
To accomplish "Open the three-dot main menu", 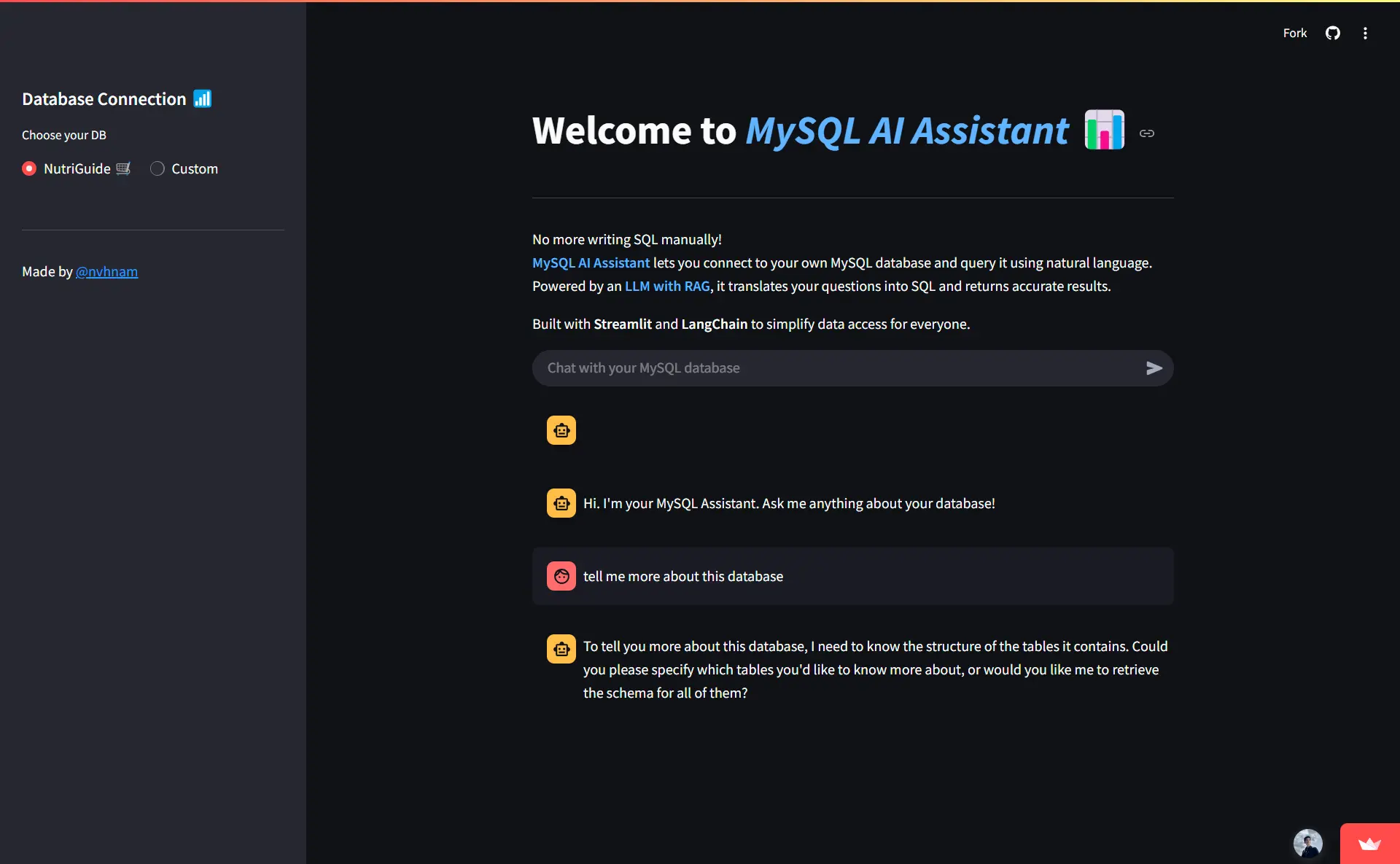I will pyautogui.click(x=1365, y=33).
